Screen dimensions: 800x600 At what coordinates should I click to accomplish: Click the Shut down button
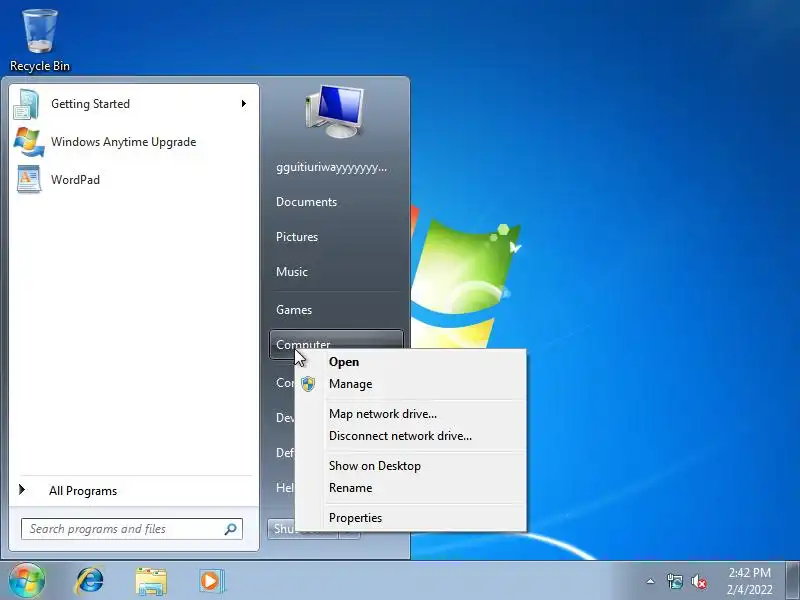[281, 529]
